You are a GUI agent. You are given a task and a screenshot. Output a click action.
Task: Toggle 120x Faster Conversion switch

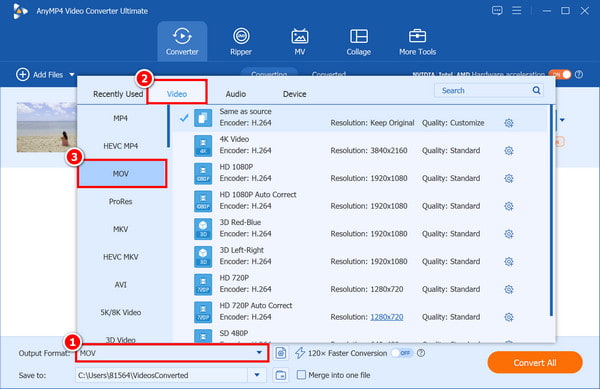pyautogui.click(x=402, y=353)
